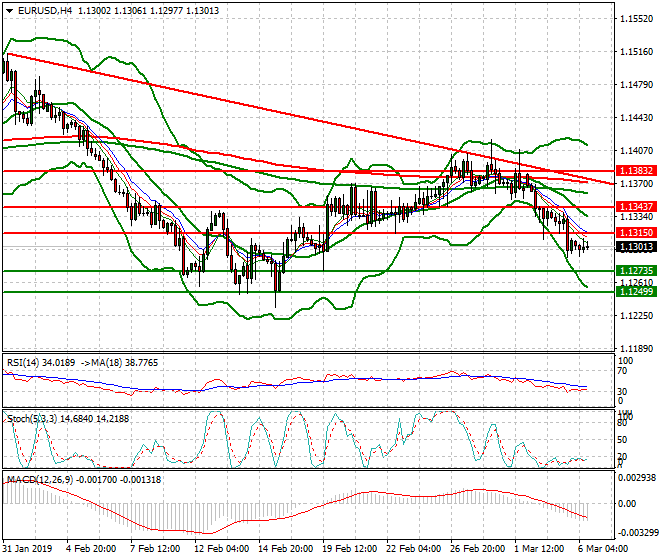The height and width of the screenshot is (560, 660).
Task: Click the black current price label 1.13013
Action: pos(636,247)
